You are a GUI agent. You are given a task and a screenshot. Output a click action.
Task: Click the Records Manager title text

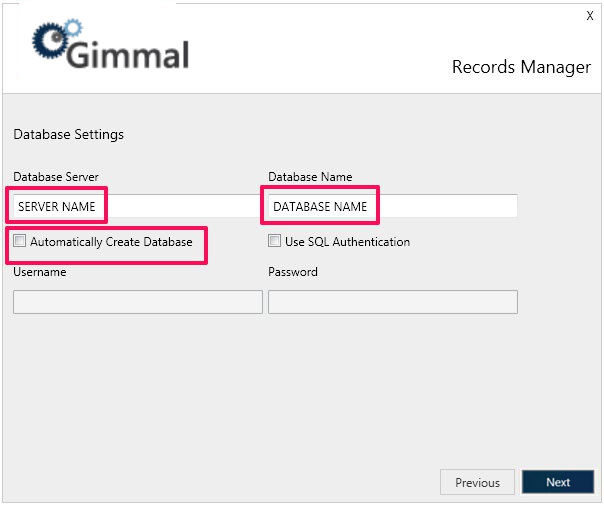(x=521, y=67)
